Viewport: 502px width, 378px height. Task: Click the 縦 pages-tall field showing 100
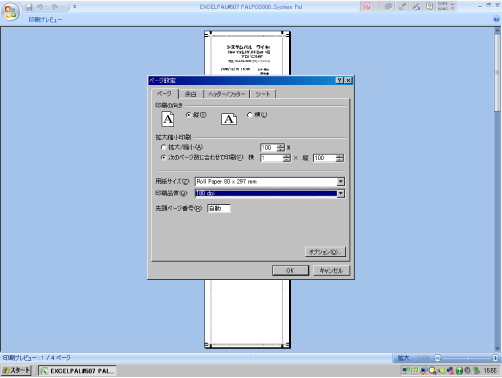pos(325,158)
